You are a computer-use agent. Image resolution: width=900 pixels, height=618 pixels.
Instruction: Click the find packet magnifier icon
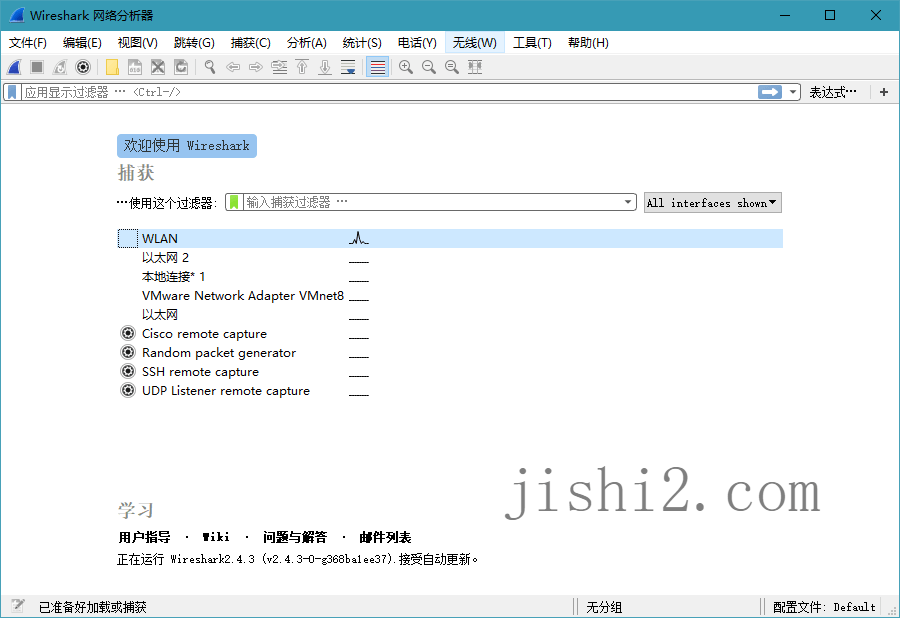[210, 67]
